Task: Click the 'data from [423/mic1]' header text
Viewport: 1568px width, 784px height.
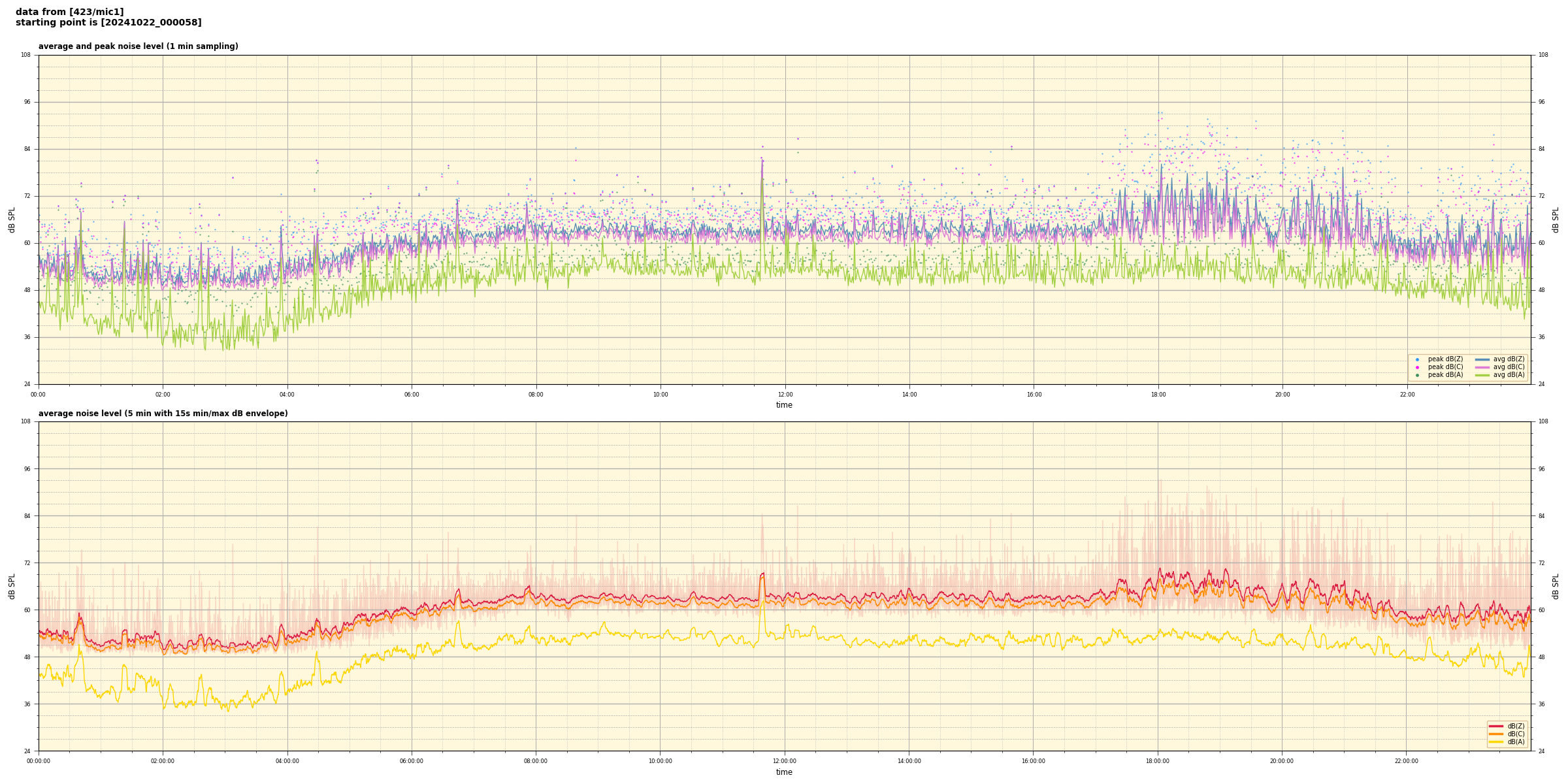Action: 69,12
